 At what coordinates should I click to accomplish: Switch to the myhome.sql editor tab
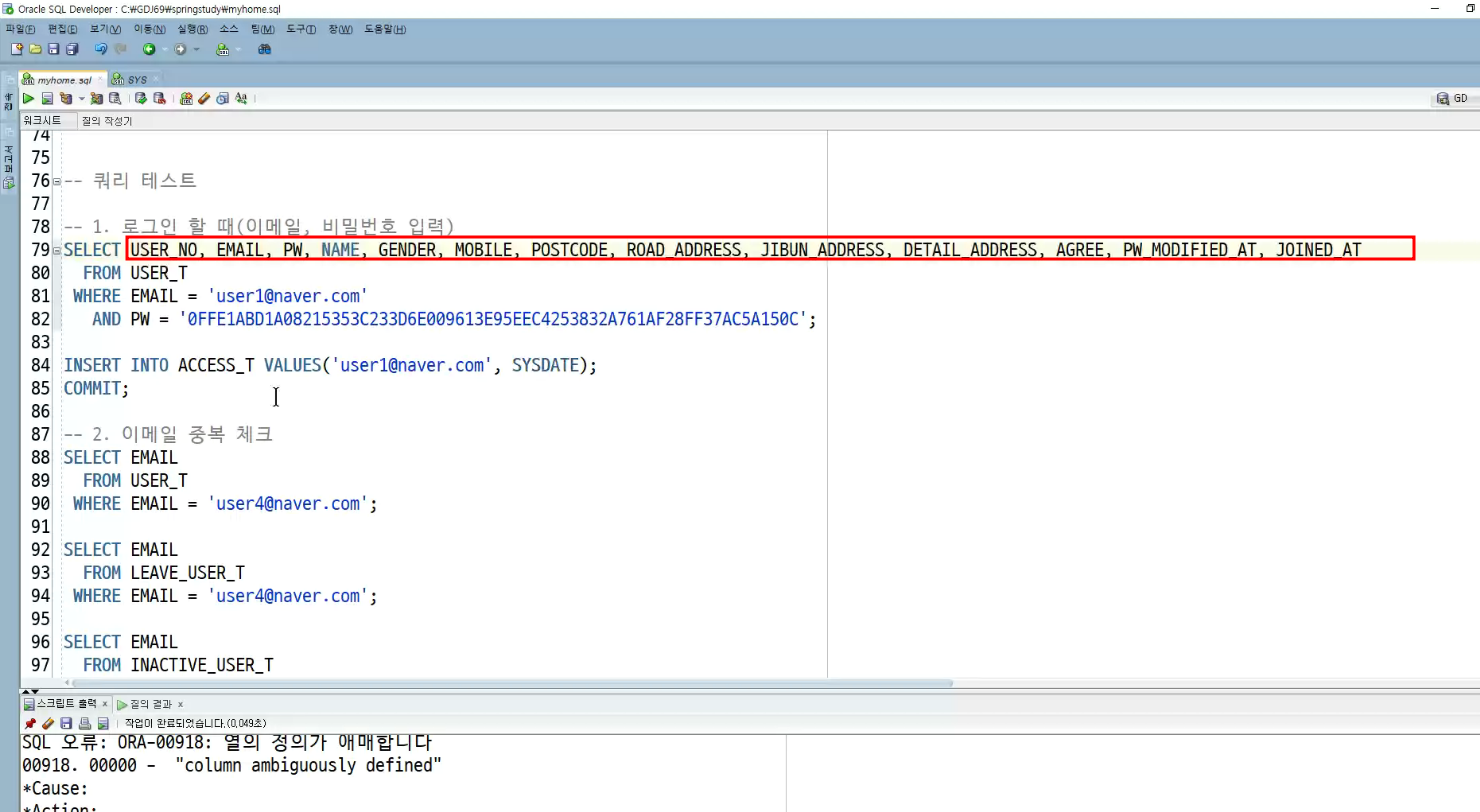click(65, 79)
